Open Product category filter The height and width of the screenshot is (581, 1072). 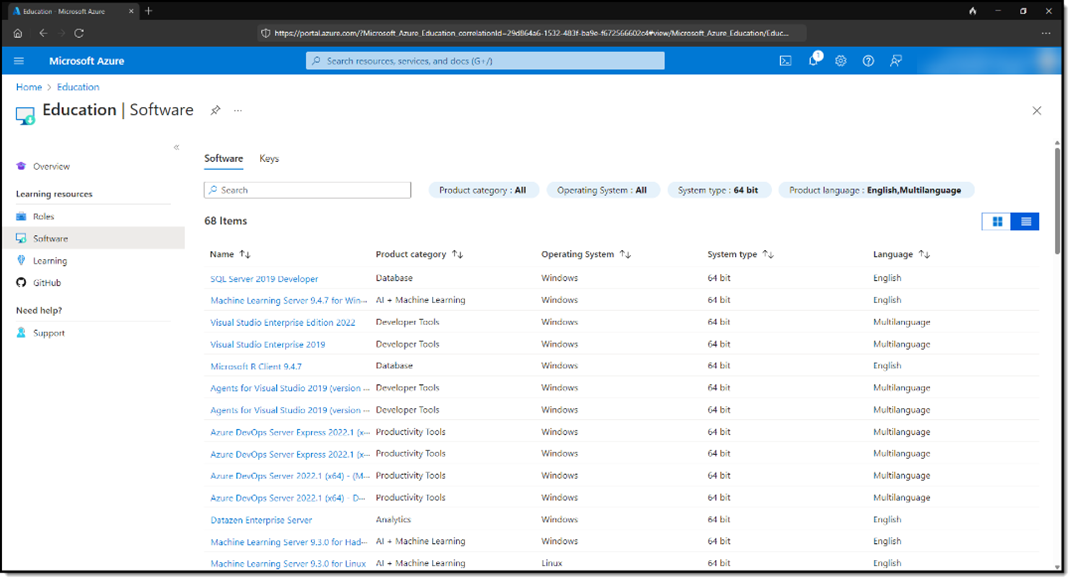click(x=482, y=190)
